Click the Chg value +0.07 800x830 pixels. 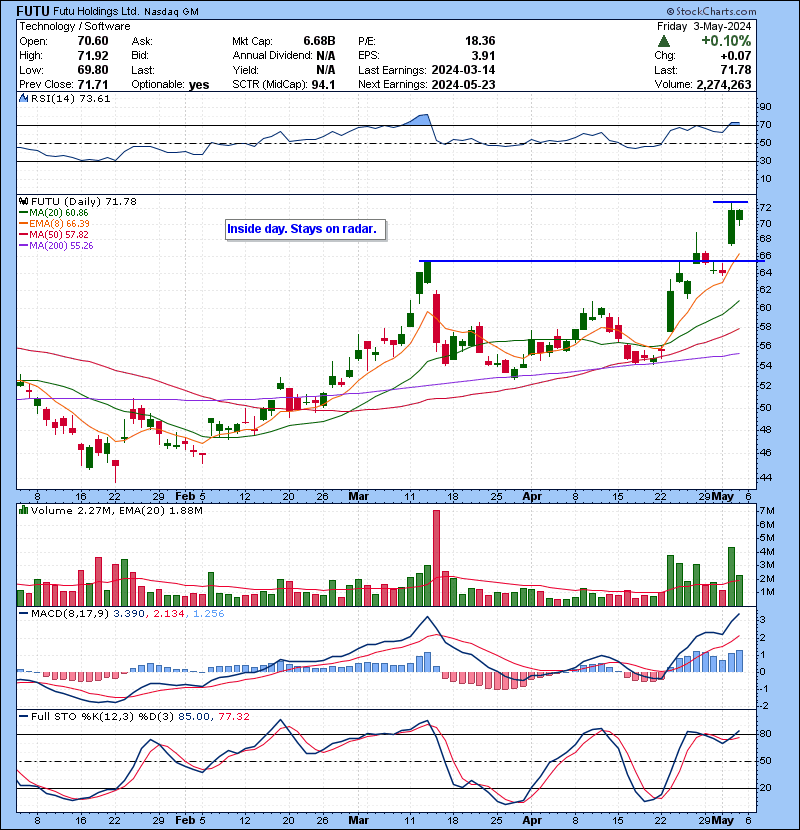click(735, 55)
